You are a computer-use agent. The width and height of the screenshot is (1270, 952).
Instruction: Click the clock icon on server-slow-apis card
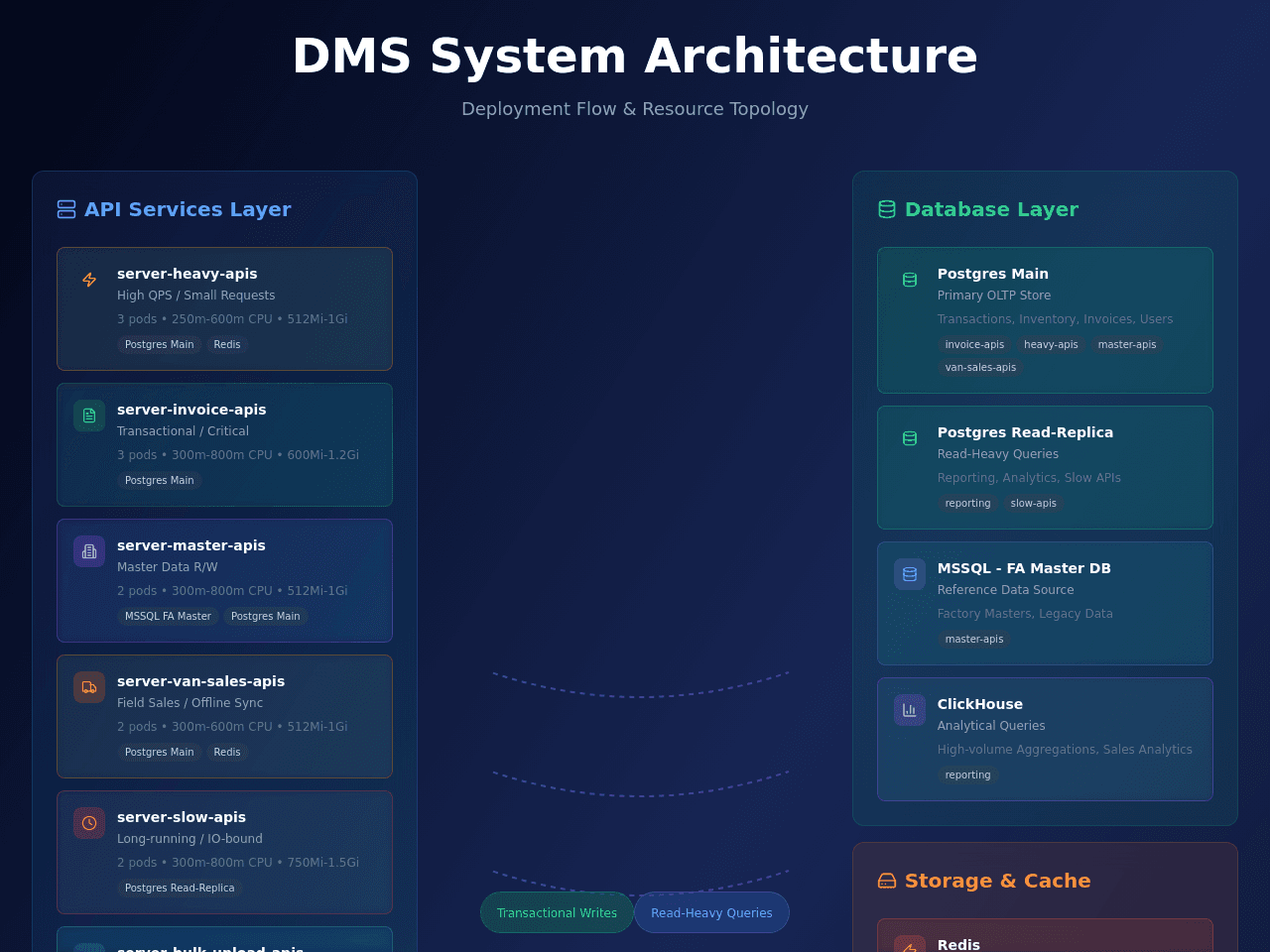point(89,823)
